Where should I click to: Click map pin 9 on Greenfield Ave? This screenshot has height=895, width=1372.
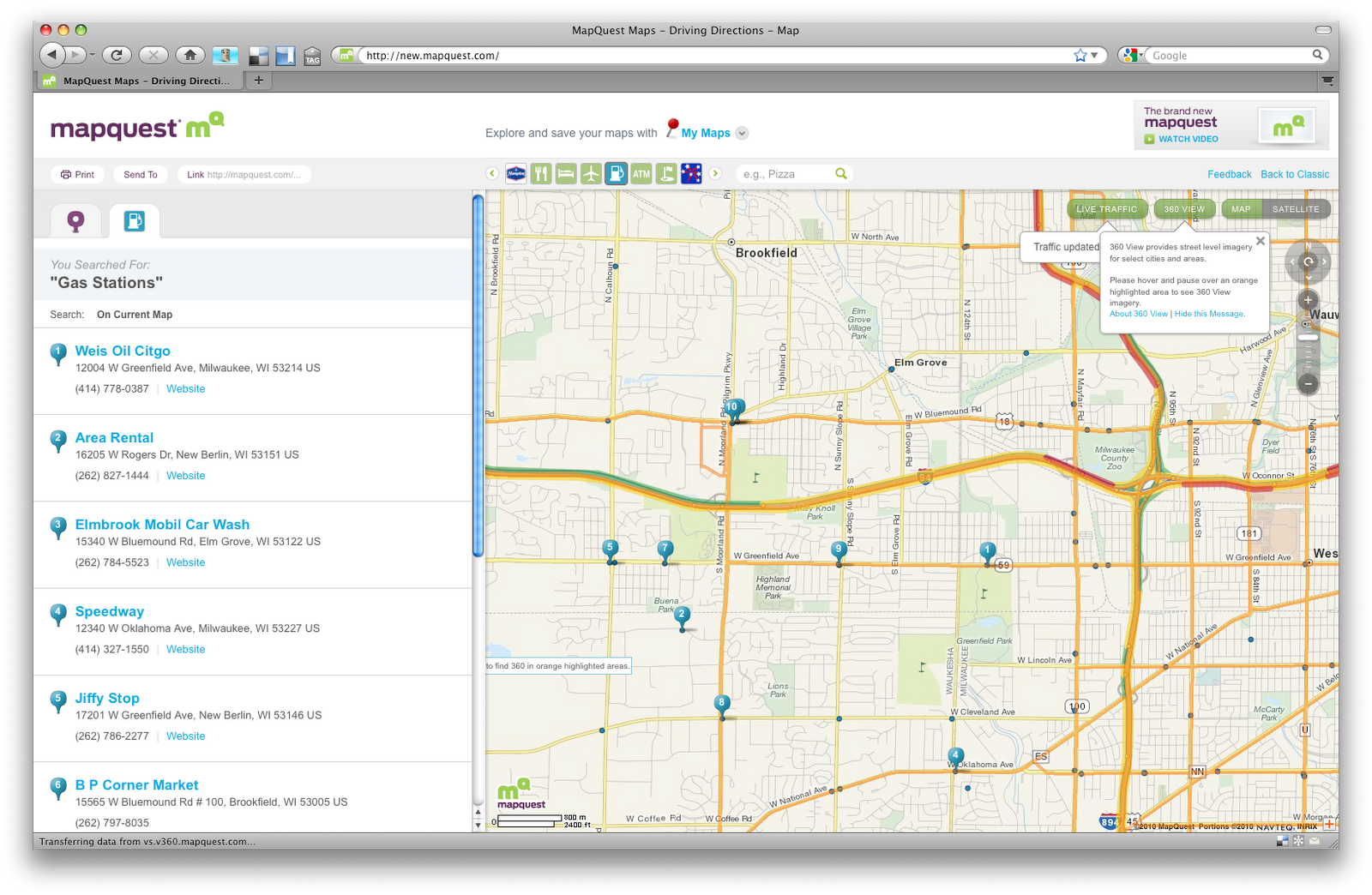pyautogui.click(x=839, y=552)
